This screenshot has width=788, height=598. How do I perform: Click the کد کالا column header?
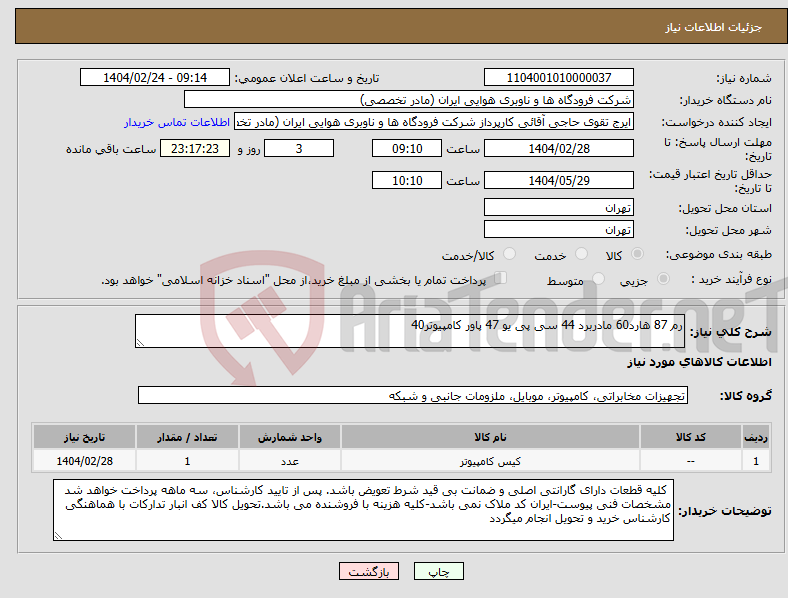click(691, 437)
